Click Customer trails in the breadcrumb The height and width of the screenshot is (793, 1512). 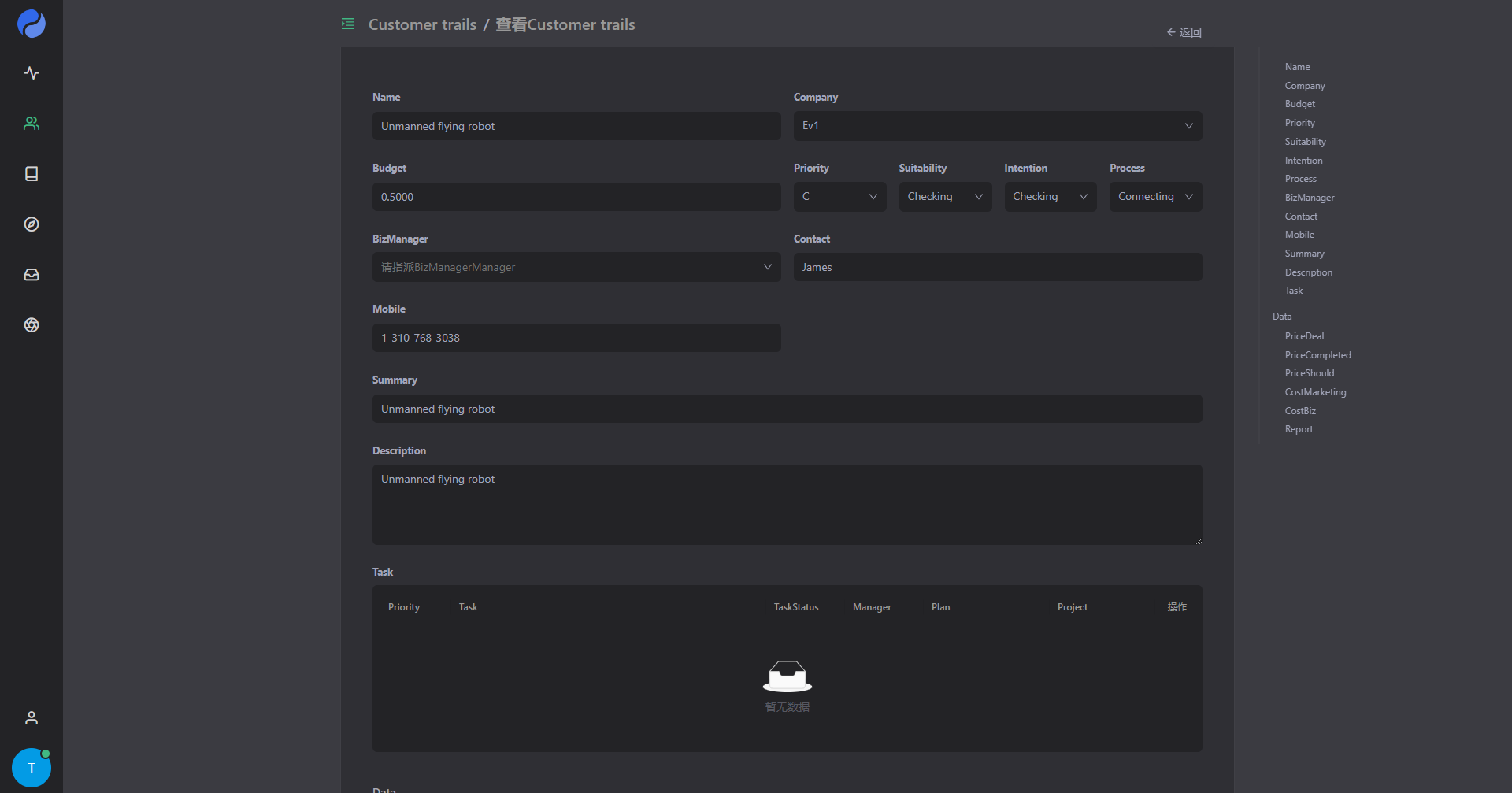422,24
